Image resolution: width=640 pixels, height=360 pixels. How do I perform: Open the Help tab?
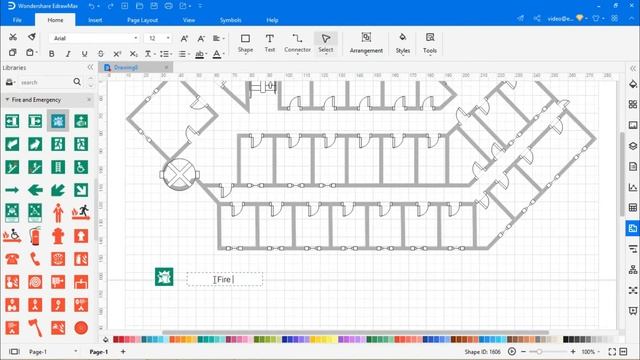point(272,20)
